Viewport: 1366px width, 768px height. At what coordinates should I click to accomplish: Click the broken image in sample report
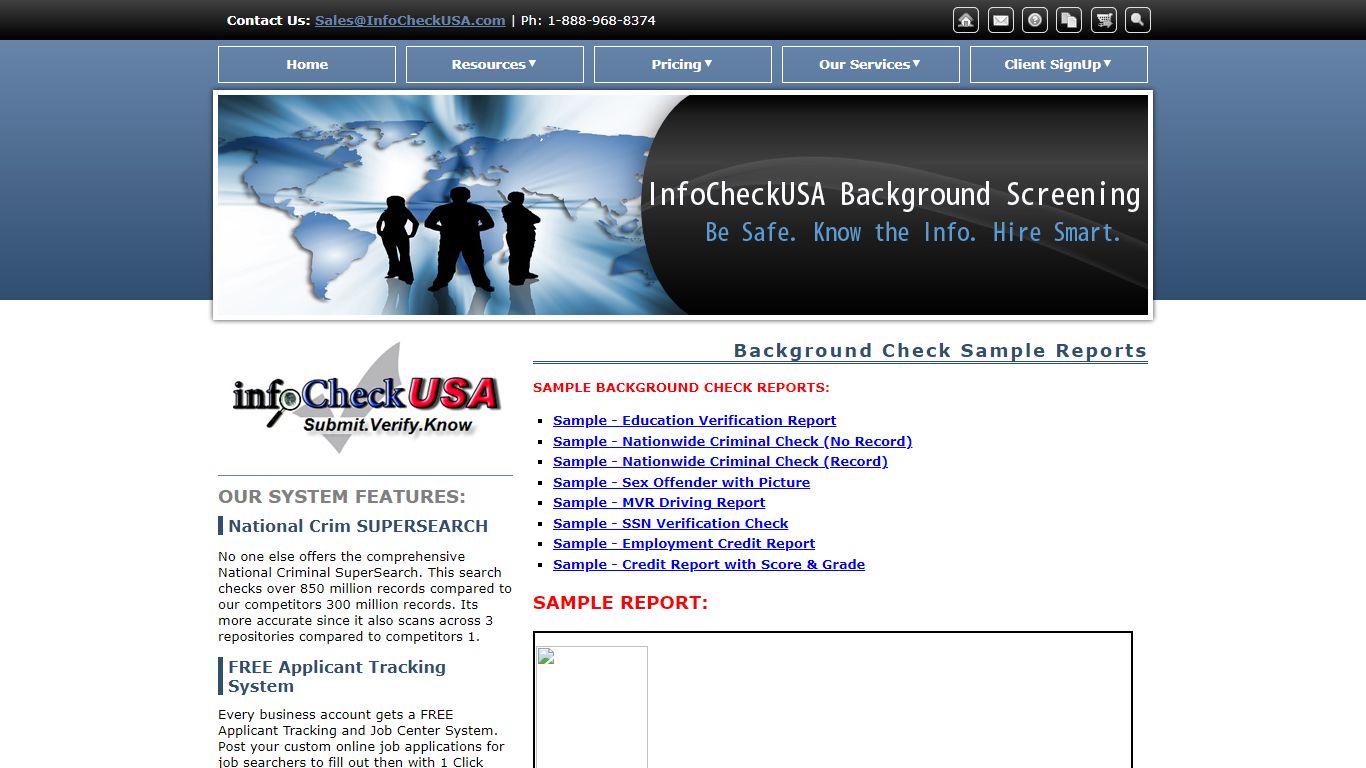[x=592, y=707]
